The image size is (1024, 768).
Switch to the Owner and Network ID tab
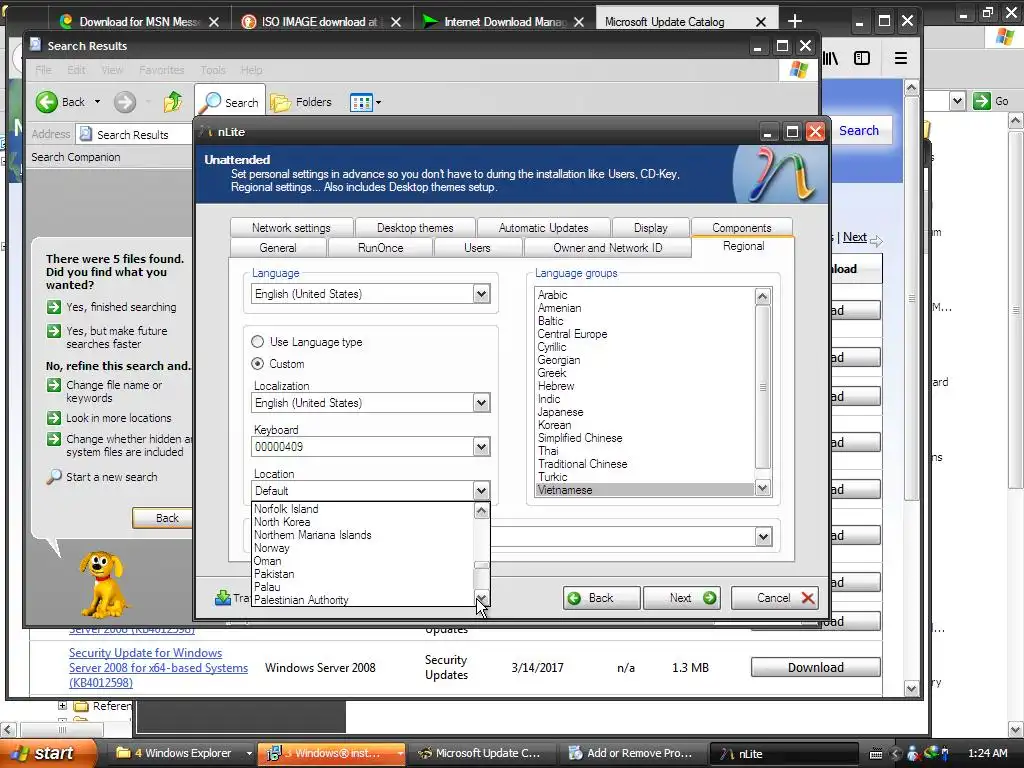(607, 248)
